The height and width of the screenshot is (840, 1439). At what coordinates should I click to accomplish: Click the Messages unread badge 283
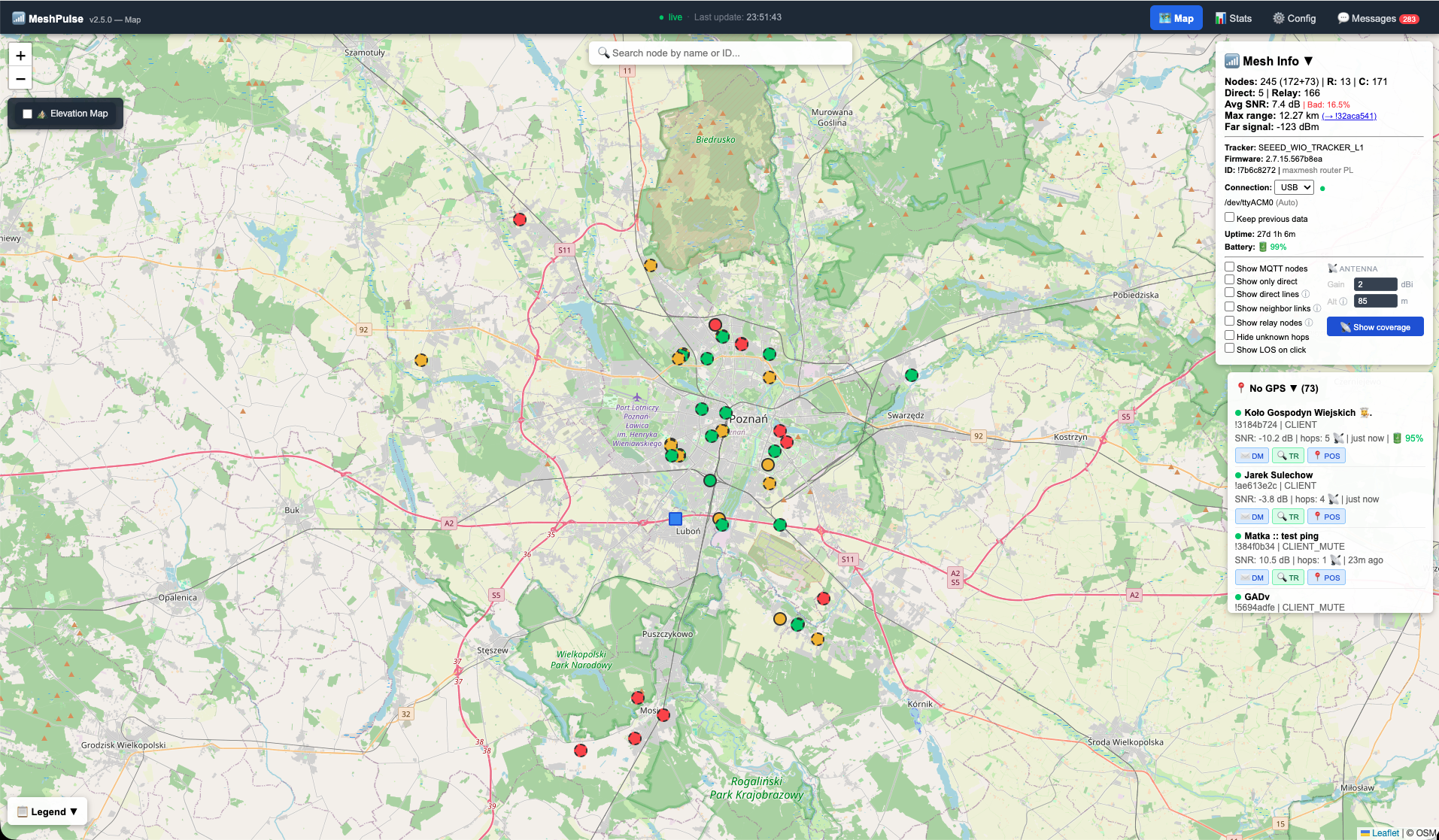tap(1409, 20)
